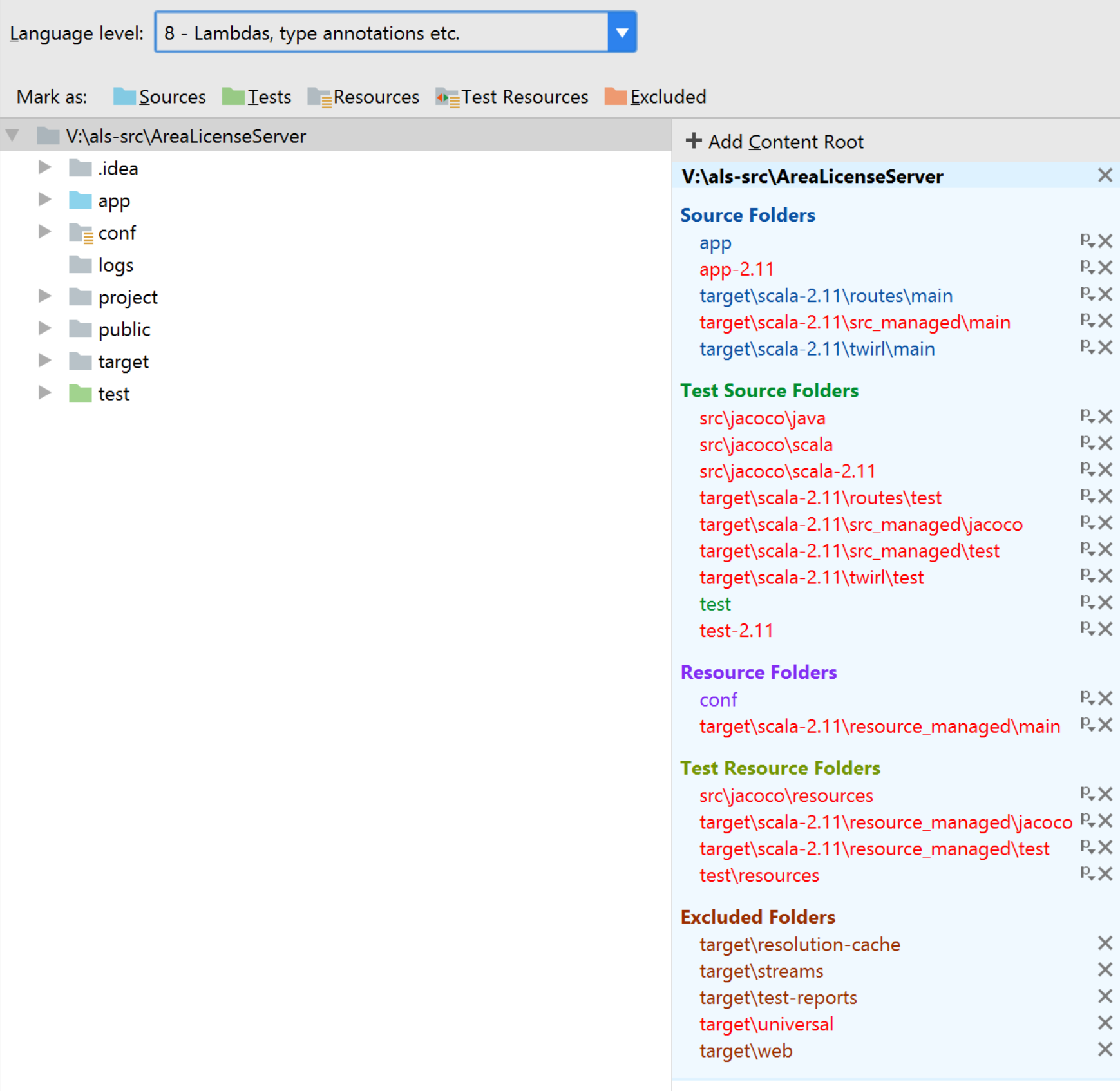Remove the app-2.11 source folder
Viewport: 1120px width, 1091px height.
coord(1105,268)
